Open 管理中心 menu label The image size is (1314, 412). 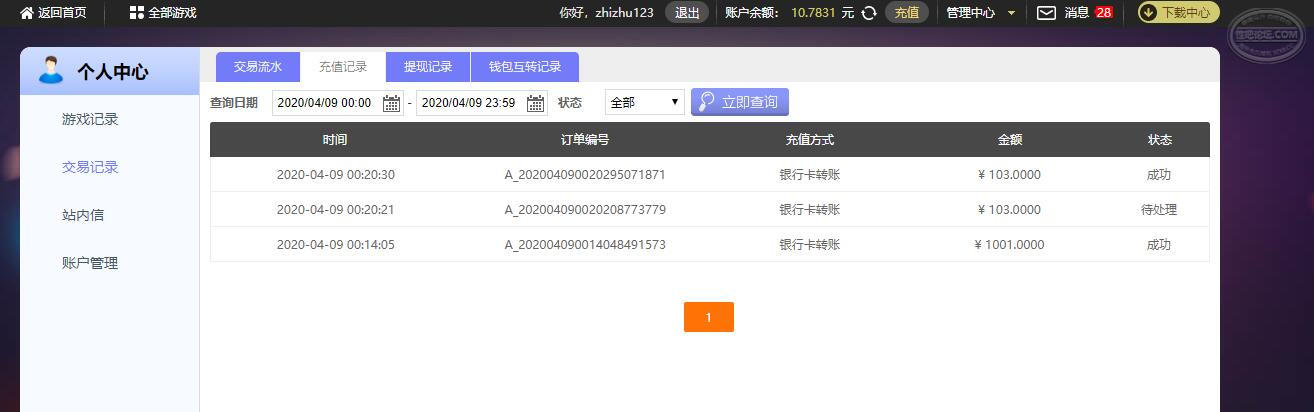[x=971, y=13]
